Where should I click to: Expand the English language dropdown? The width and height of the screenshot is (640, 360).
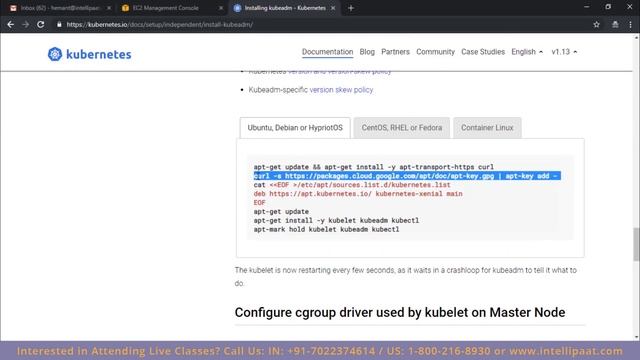527,52
